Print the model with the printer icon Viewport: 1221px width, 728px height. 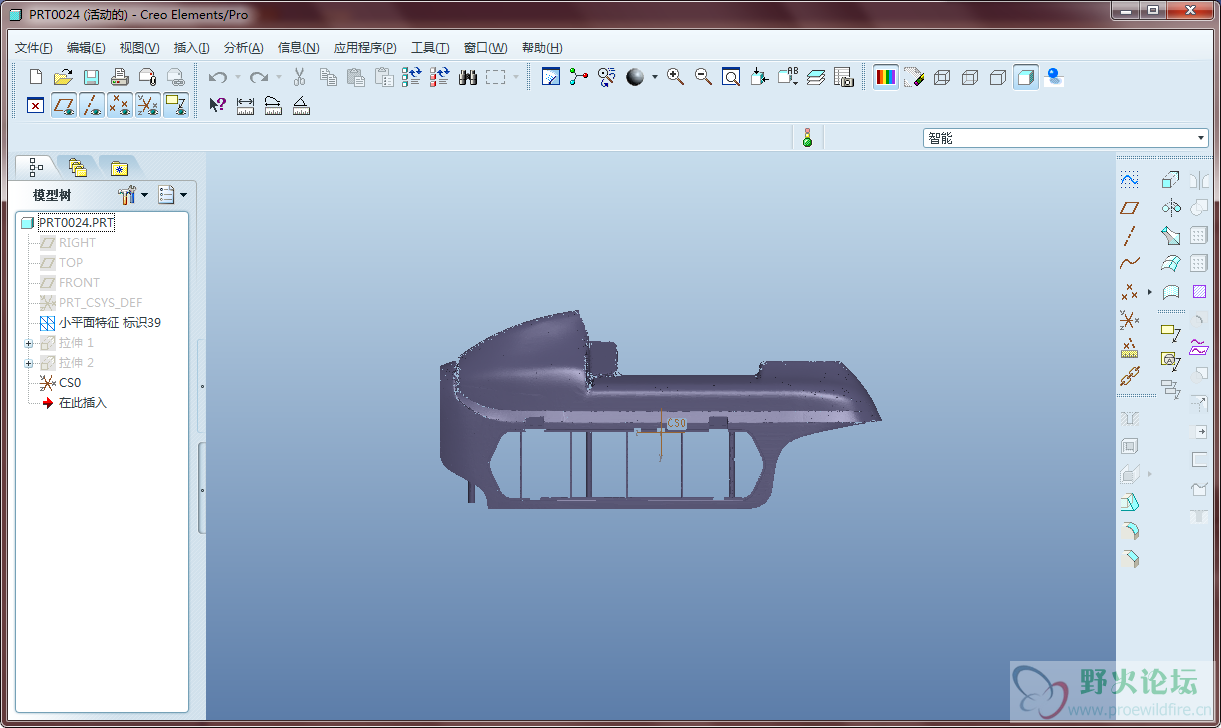point(119,77)
